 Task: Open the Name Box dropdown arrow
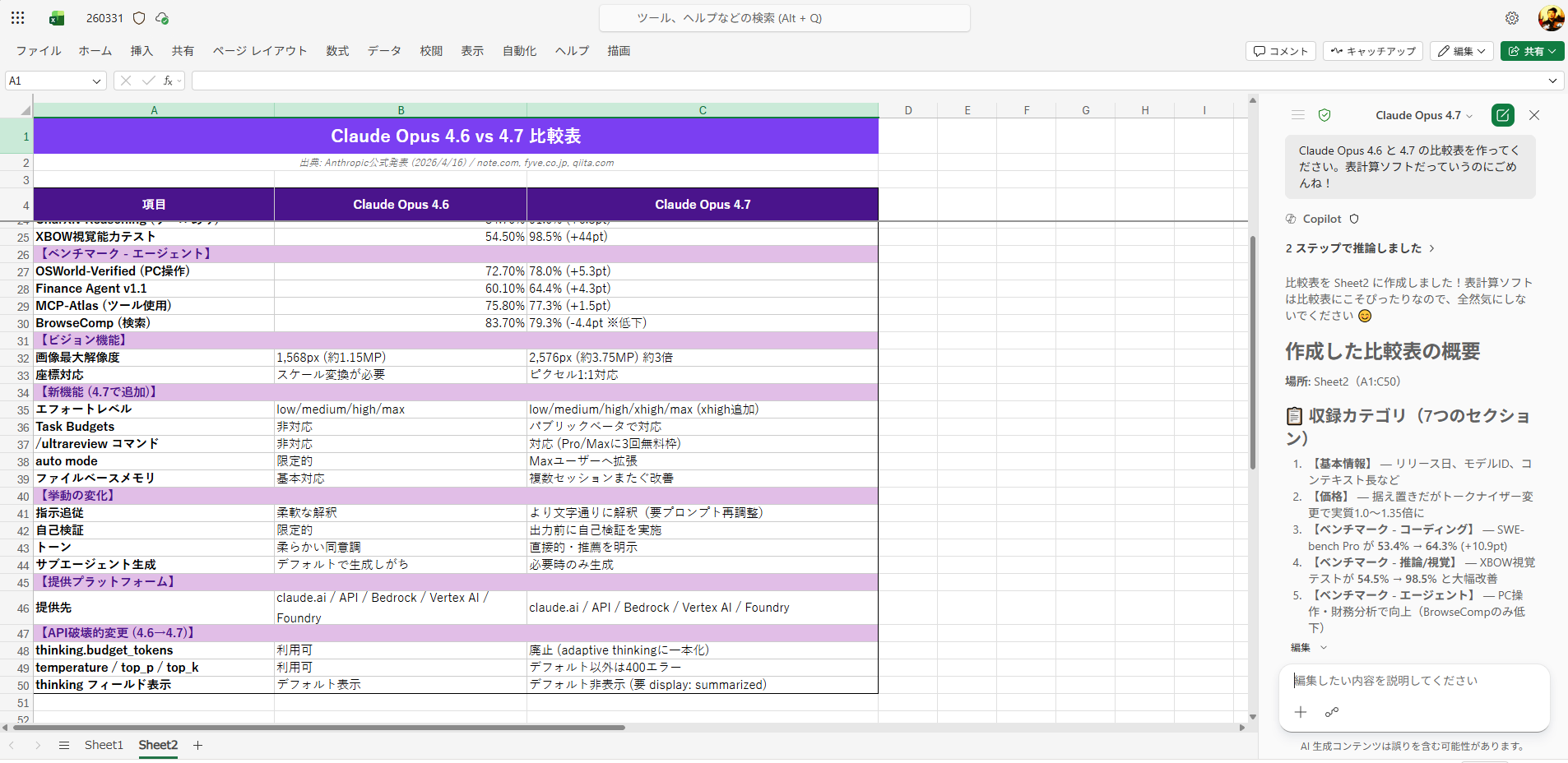point(96,81)
